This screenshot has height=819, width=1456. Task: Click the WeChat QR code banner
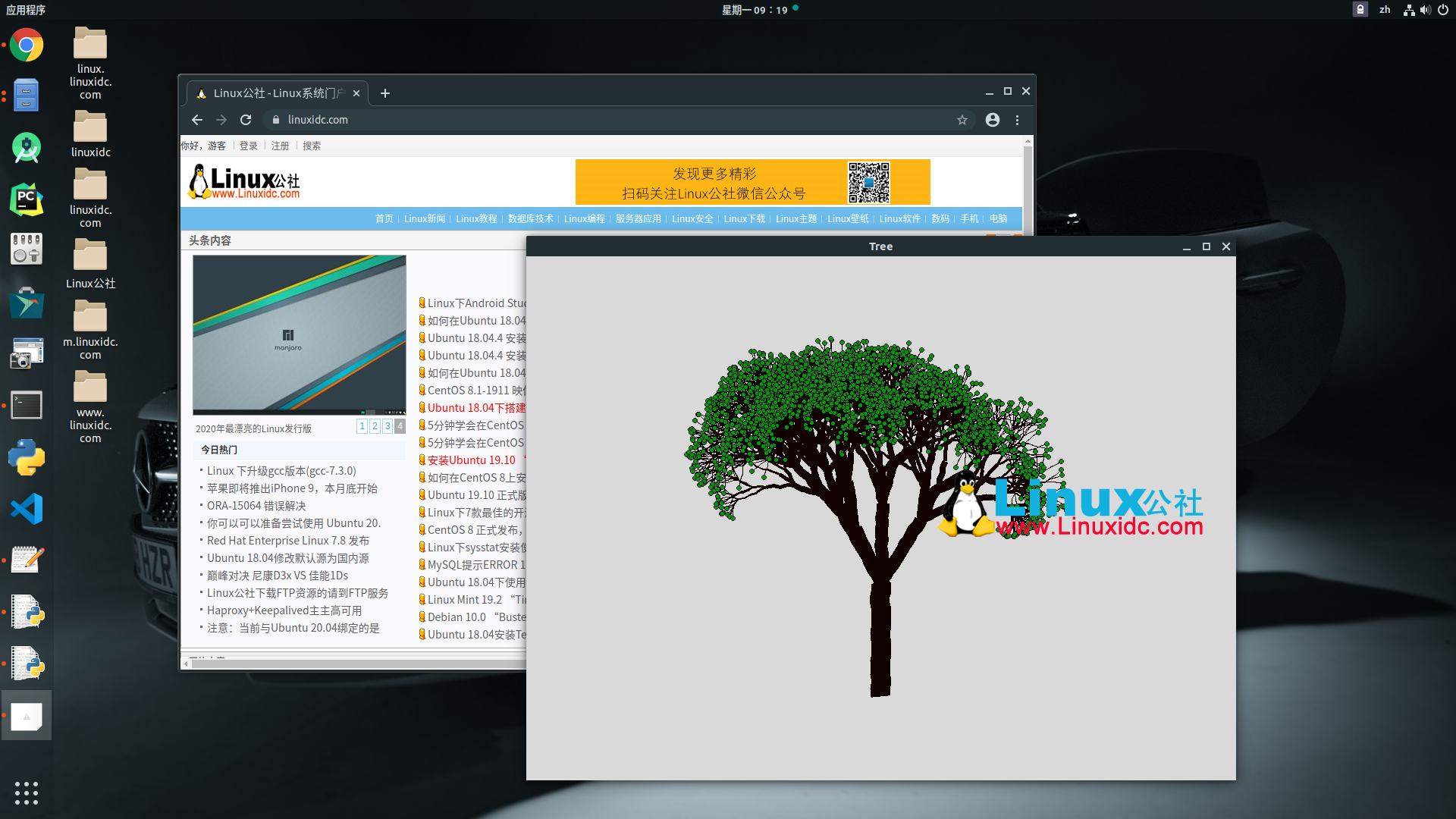(753, 182)
